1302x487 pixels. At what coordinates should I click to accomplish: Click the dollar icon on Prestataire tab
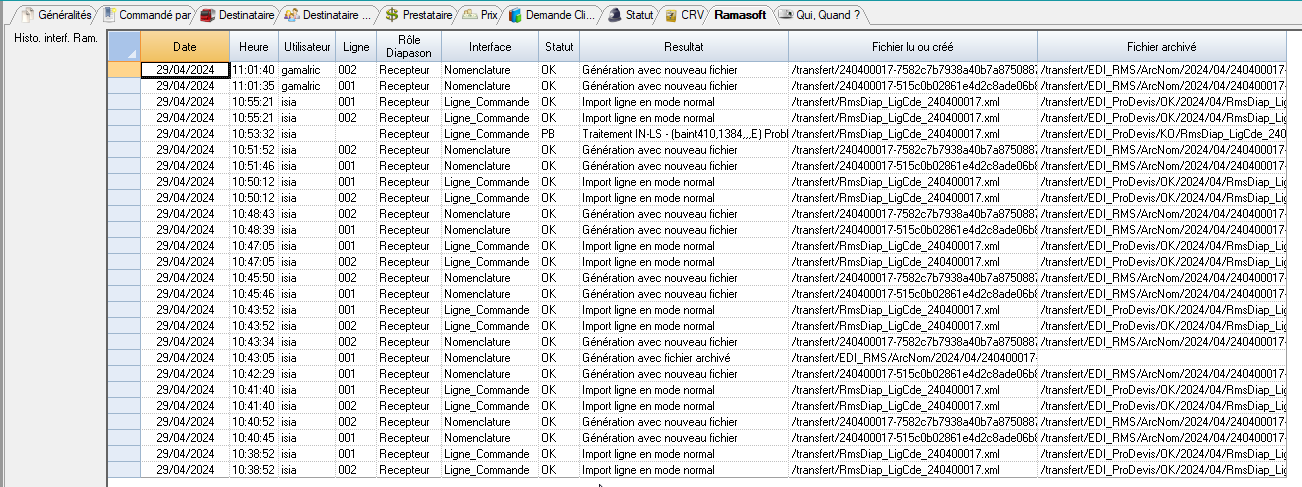tap(392, 15)
